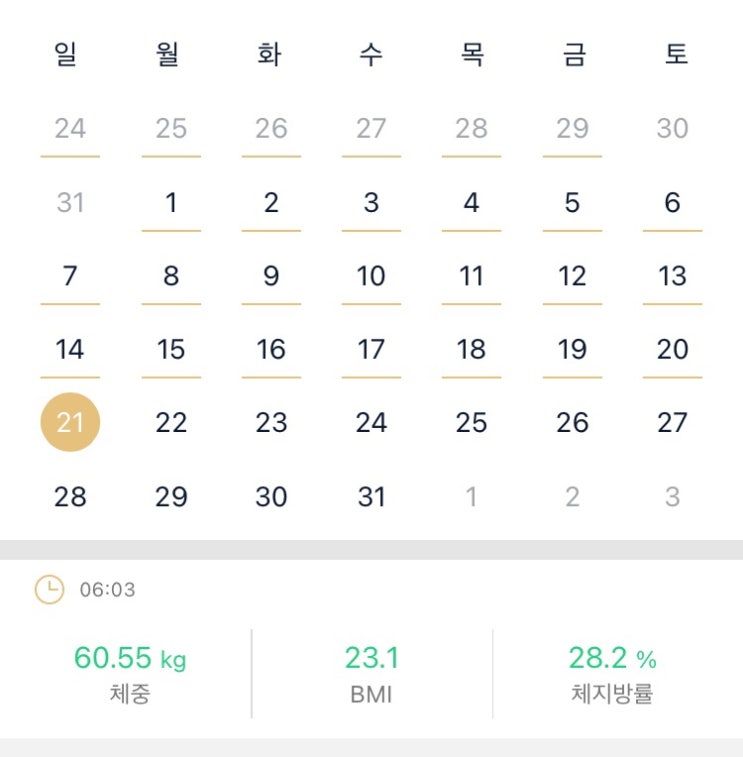743x757 pixels.
Task: Select date 15 on the calendar
Action: pos(171,349)
